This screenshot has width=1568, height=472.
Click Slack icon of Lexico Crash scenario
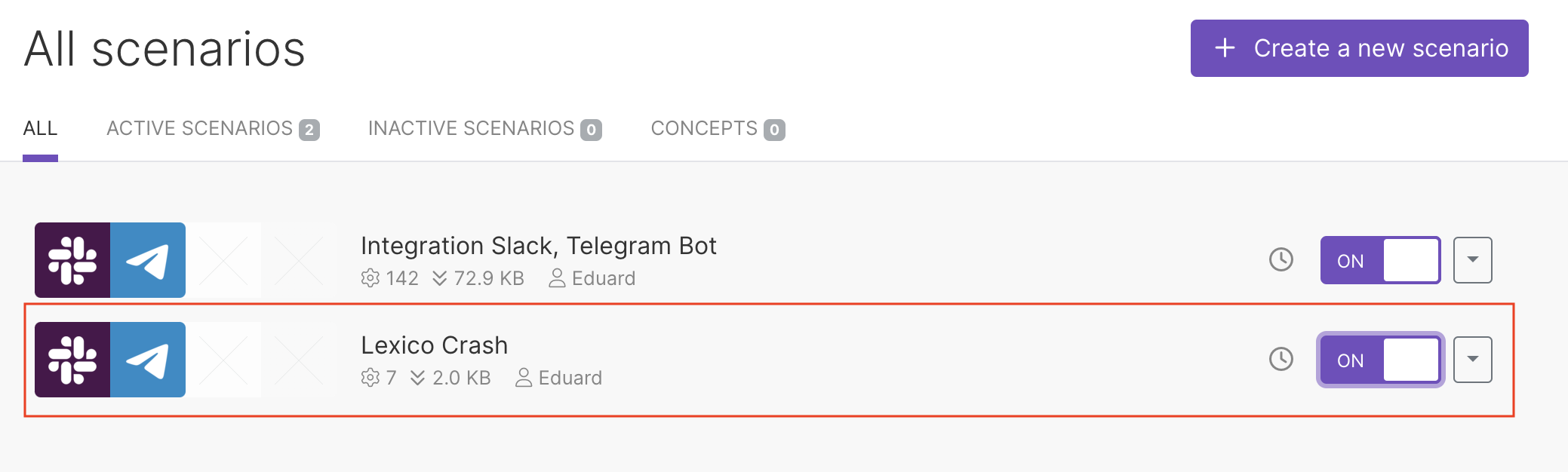(72, 360)
